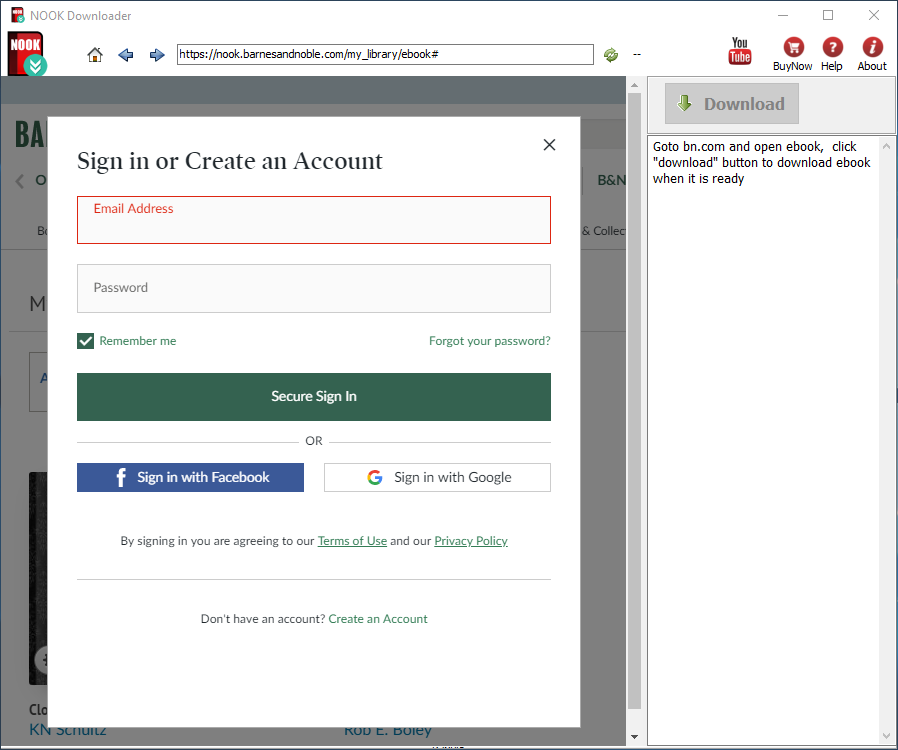Click the Download button
Image resolution: width=898 pixels, height=750 pixels.
[x=731, y=104]
